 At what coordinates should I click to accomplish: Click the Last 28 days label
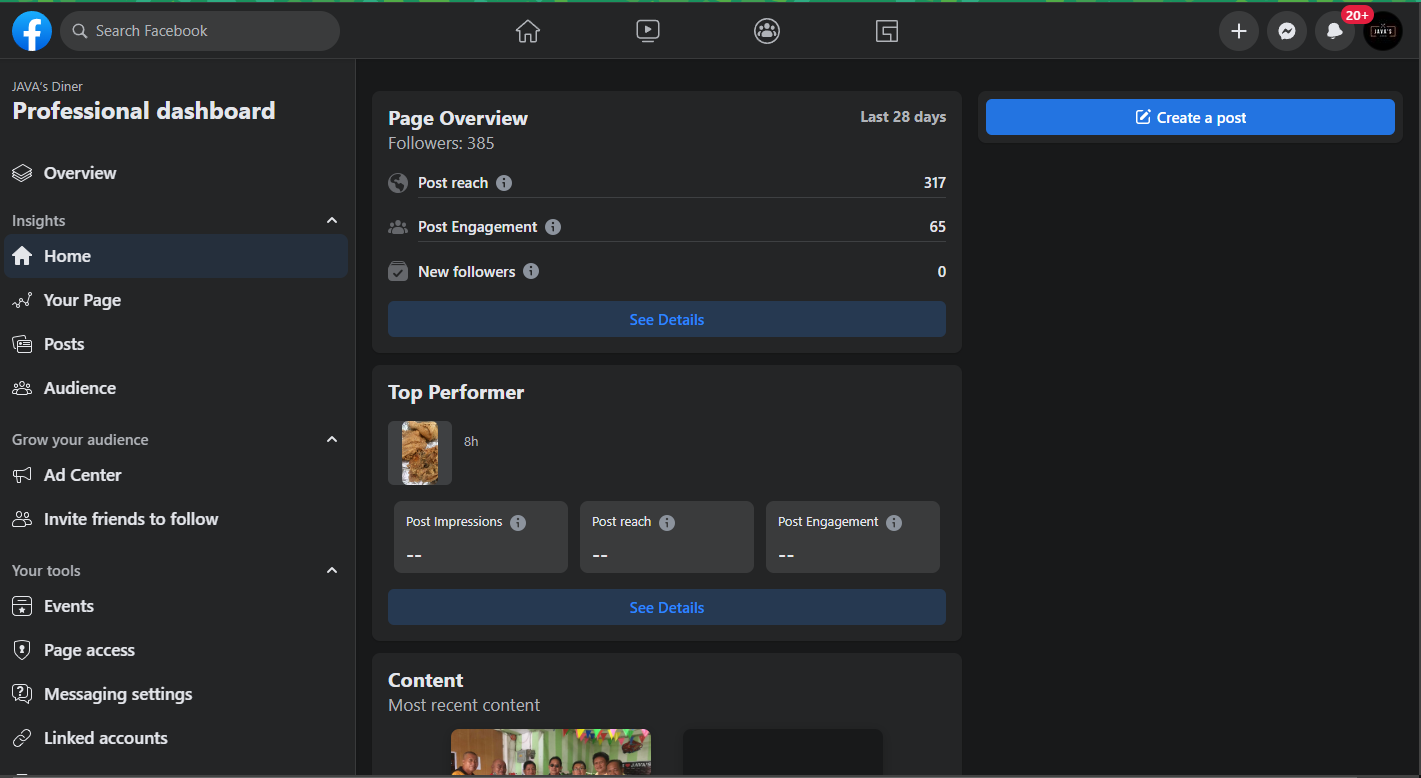pyautogui.click(x=903, y=117)
